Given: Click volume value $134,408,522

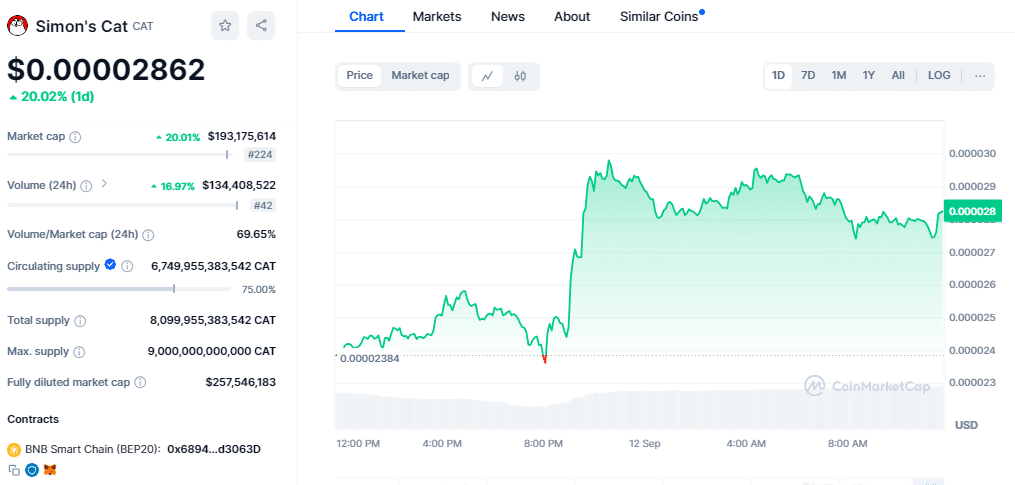Looking at the screenshot, I should coord(239,185).
